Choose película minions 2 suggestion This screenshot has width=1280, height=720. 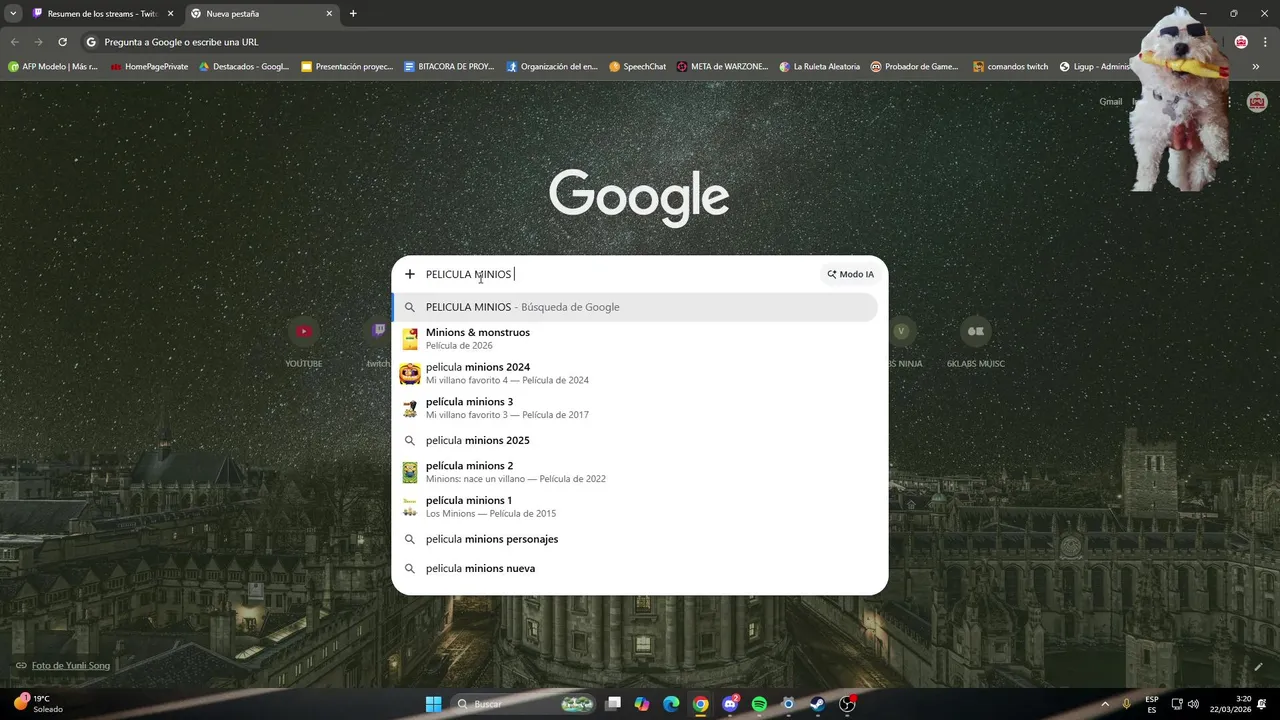636,472
